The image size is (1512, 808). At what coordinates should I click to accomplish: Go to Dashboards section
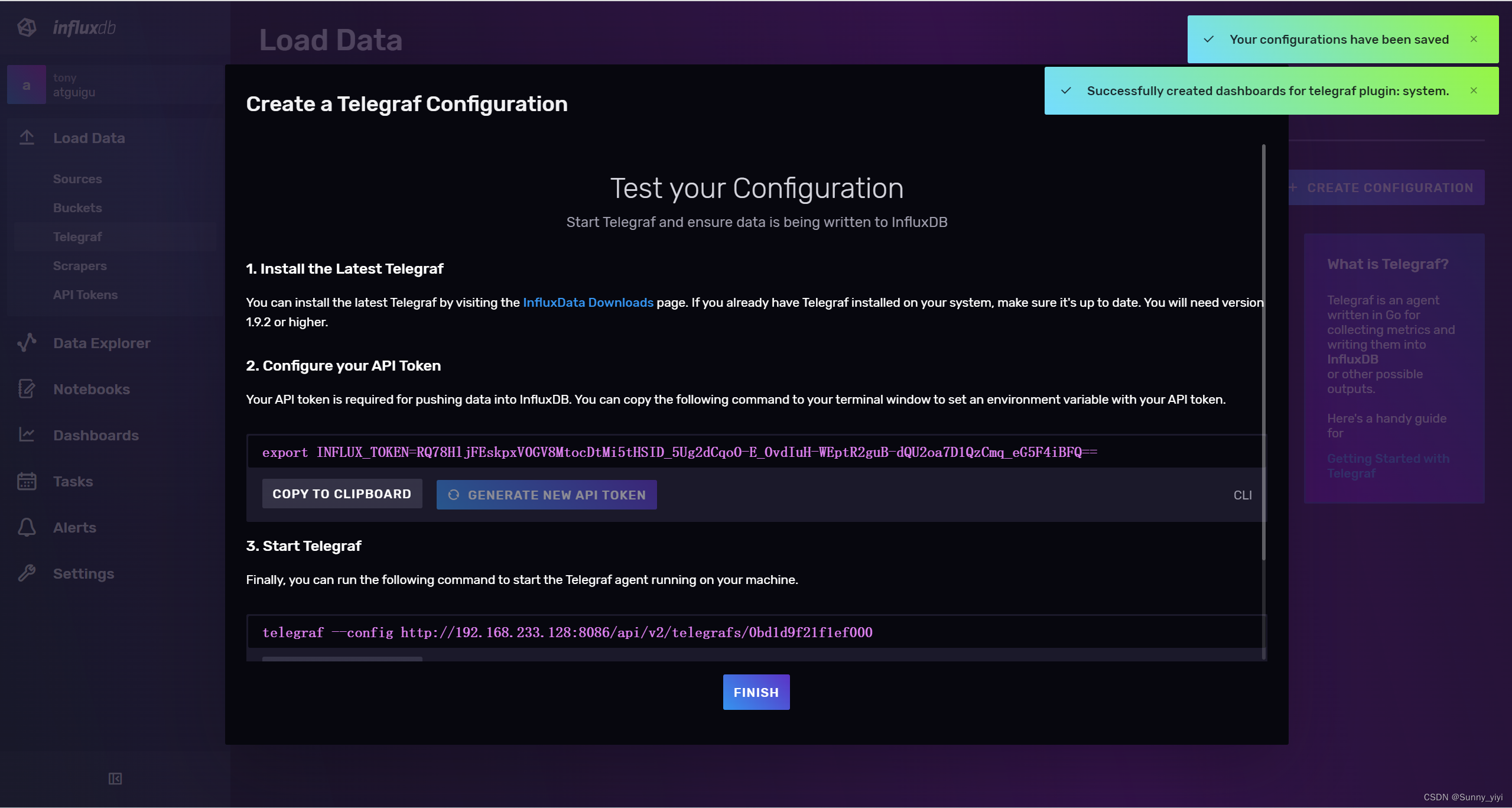click(x=96, y=435)
